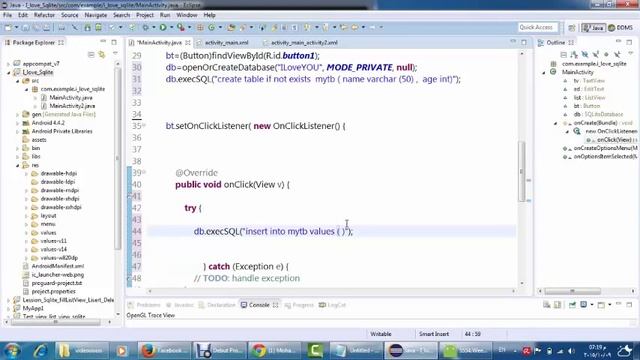
Task: Select proguard-project.txt file
Action: [x=57, y=283]
